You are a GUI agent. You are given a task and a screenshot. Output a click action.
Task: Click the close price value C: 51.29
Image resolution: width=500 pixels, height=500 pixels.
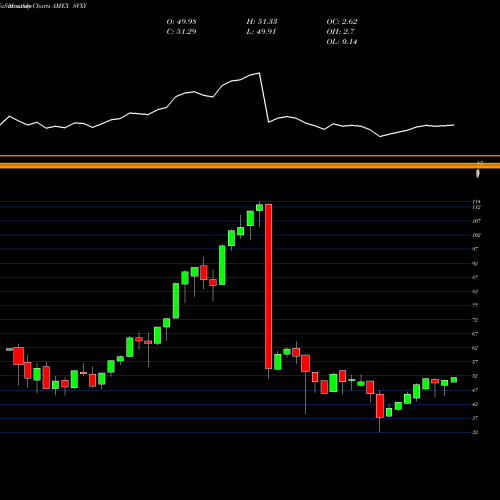tap(181, 32)
